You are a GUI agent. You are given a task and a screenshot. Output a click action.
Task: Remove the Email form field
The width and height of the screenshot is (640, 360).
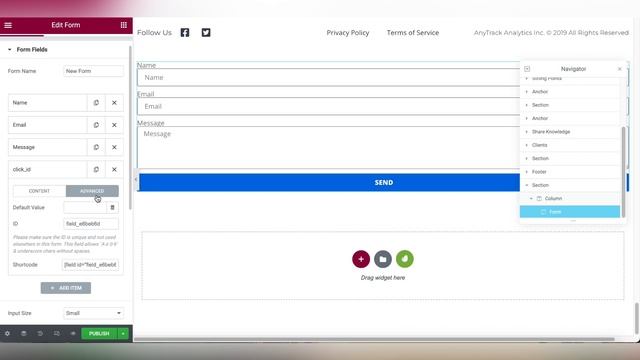click(114, 125)
